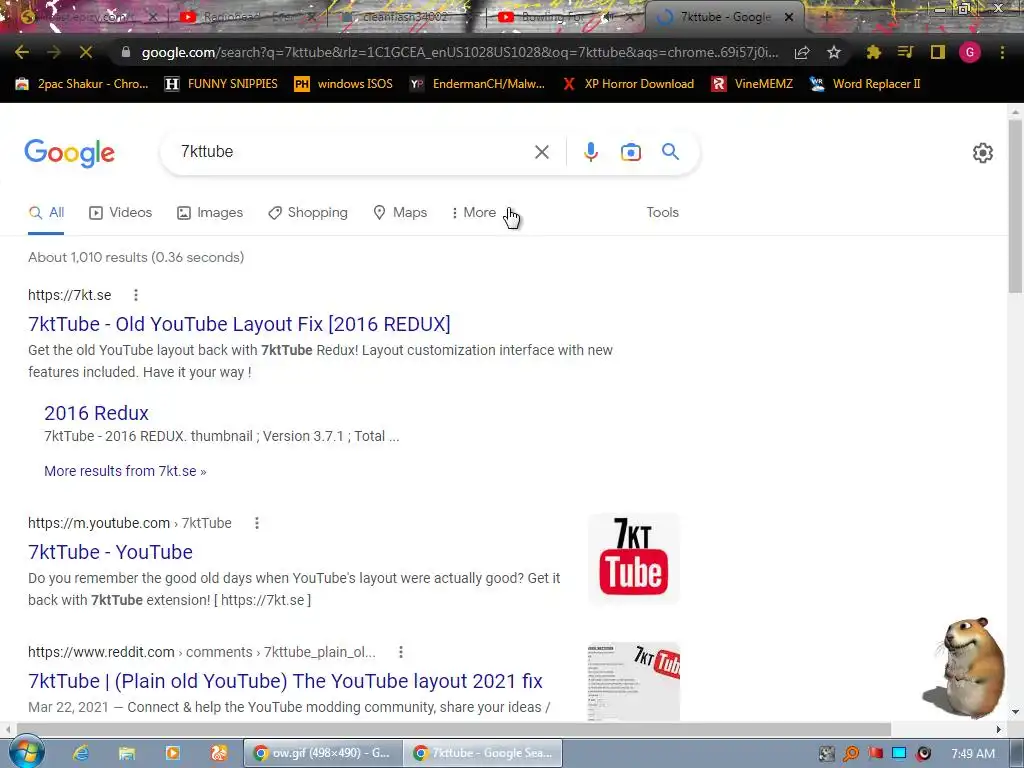
Task: Open Windows Explorer from taskbar
Action: tap(127, 753)
